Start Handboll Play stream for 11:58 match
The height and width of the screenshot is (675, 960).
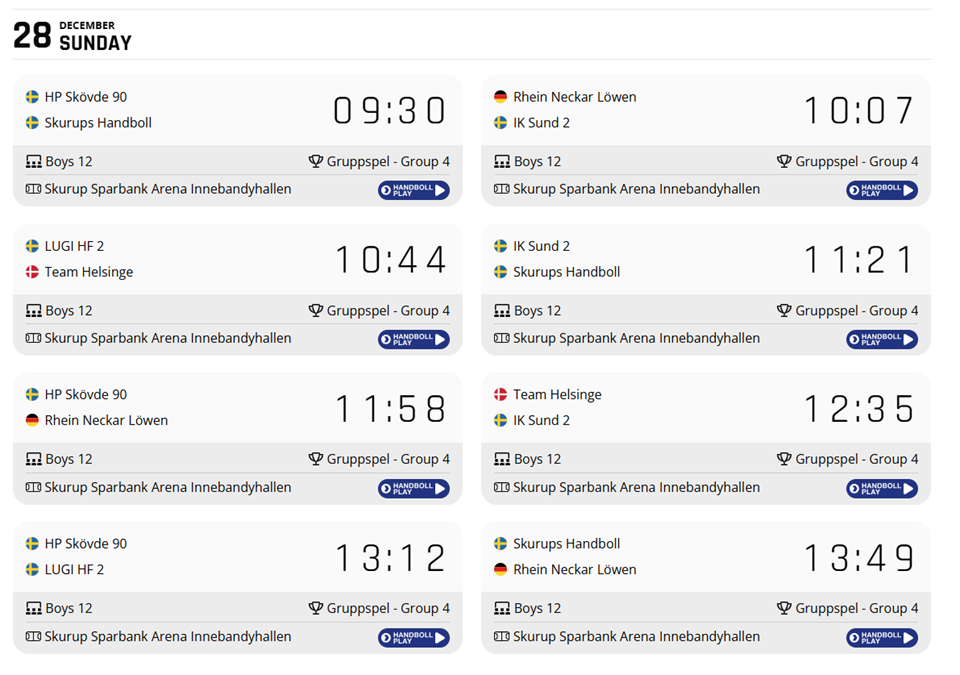(413, 489)
